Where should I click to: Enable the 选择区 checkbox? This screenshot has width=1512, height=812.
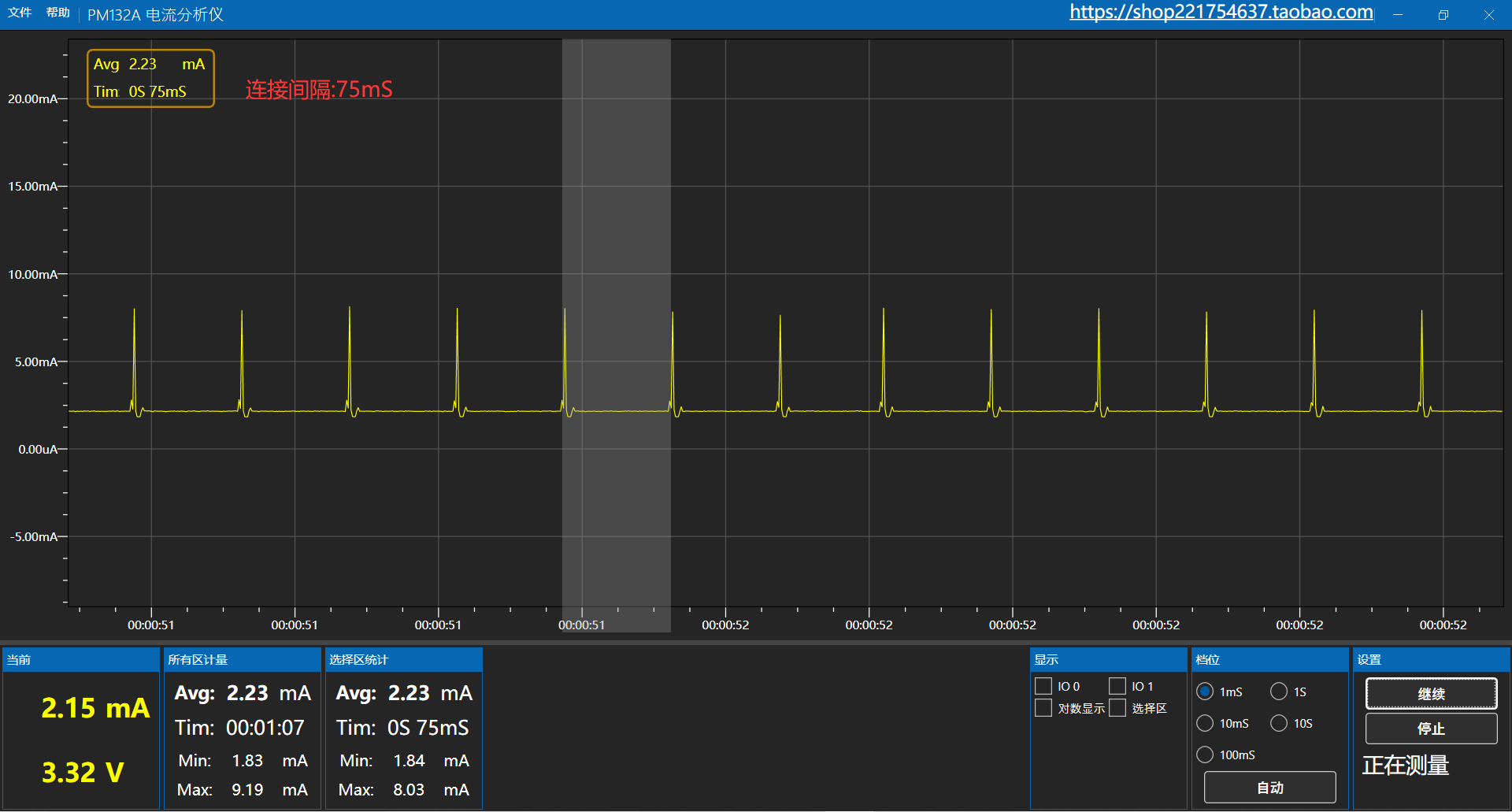coord(1117,708)
